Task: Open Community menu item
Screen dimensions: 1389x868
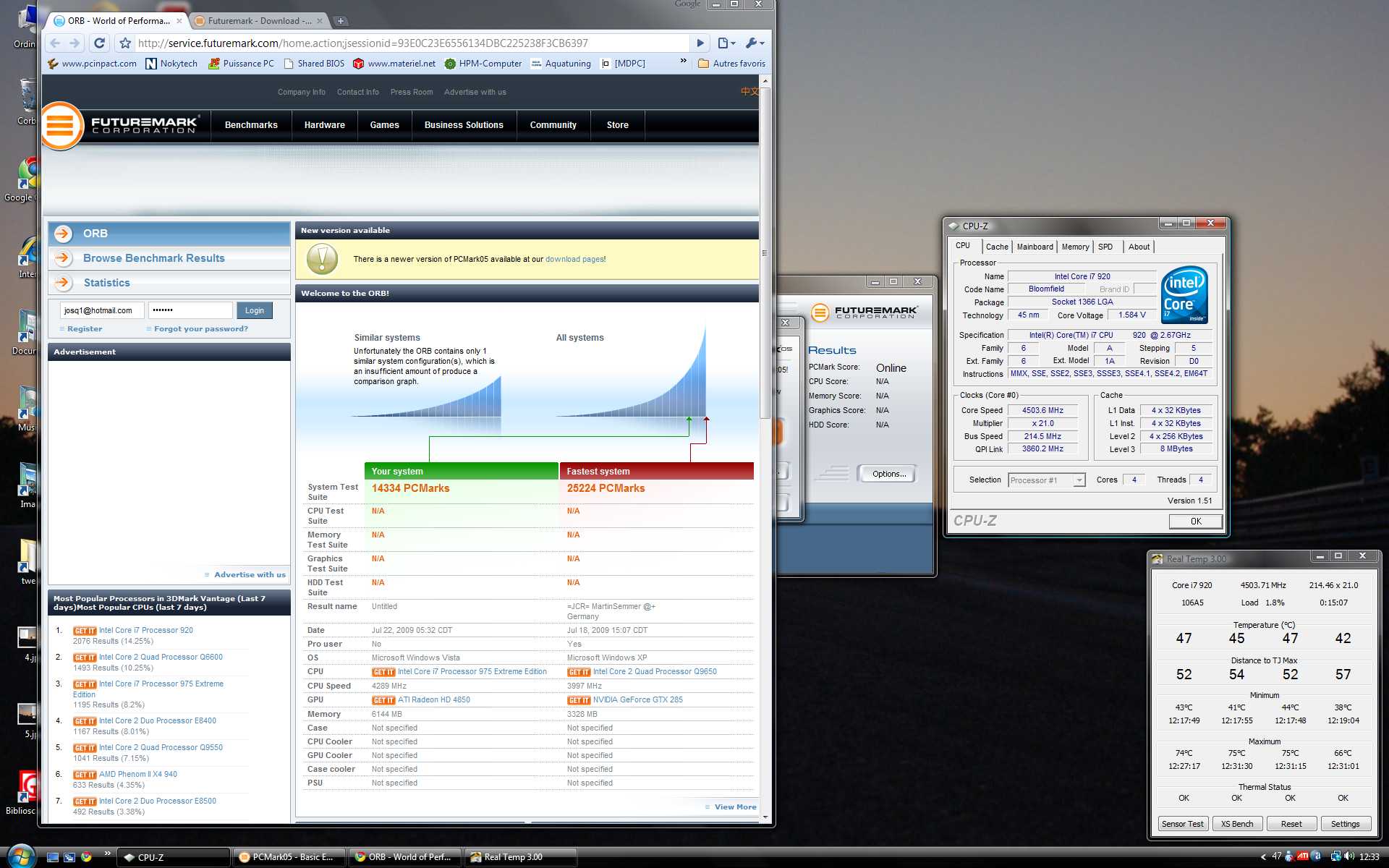Action: click(553, 125)
